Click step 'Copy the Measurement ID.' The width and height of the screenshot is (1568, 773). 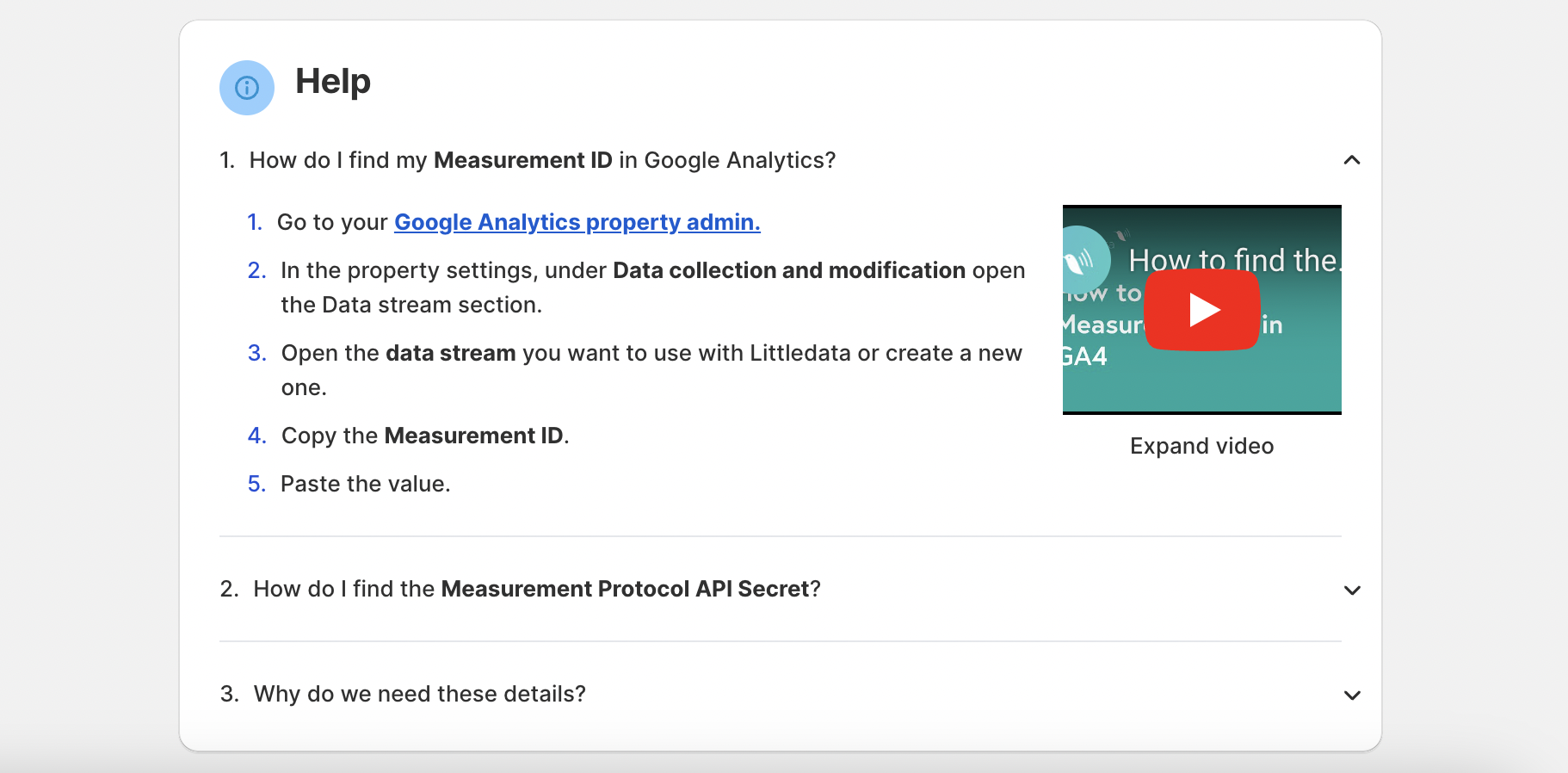pyautogui.click(x=425, y=436)
